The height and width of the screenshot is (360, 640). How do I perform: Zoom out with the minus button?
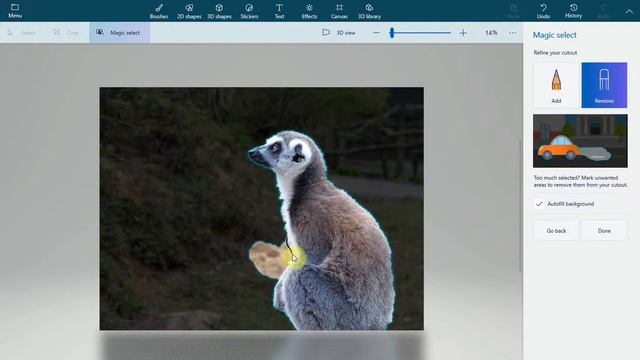click(x=376, y=33)
